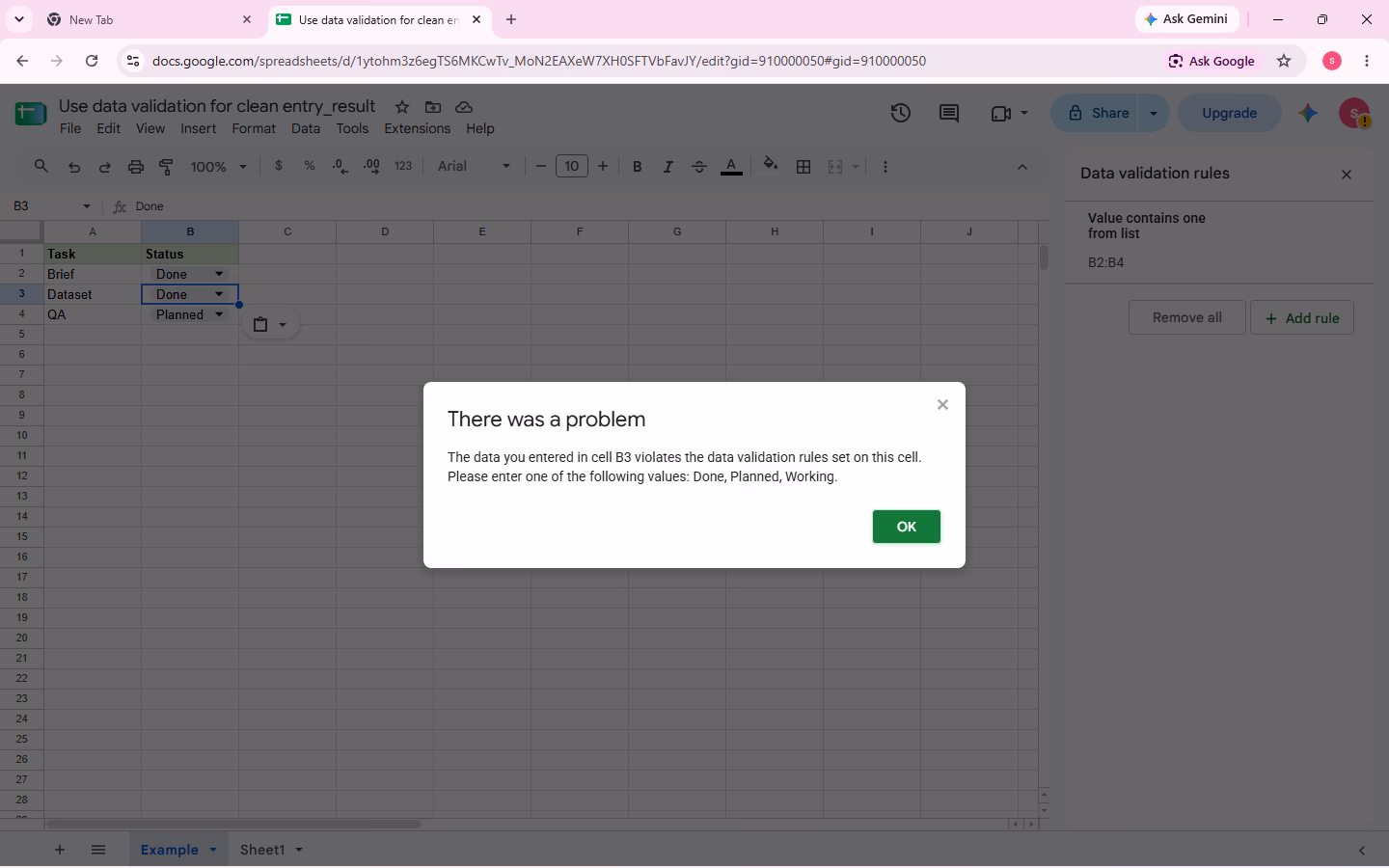
Task: Click the Upgrade button
Action: 1229,113
